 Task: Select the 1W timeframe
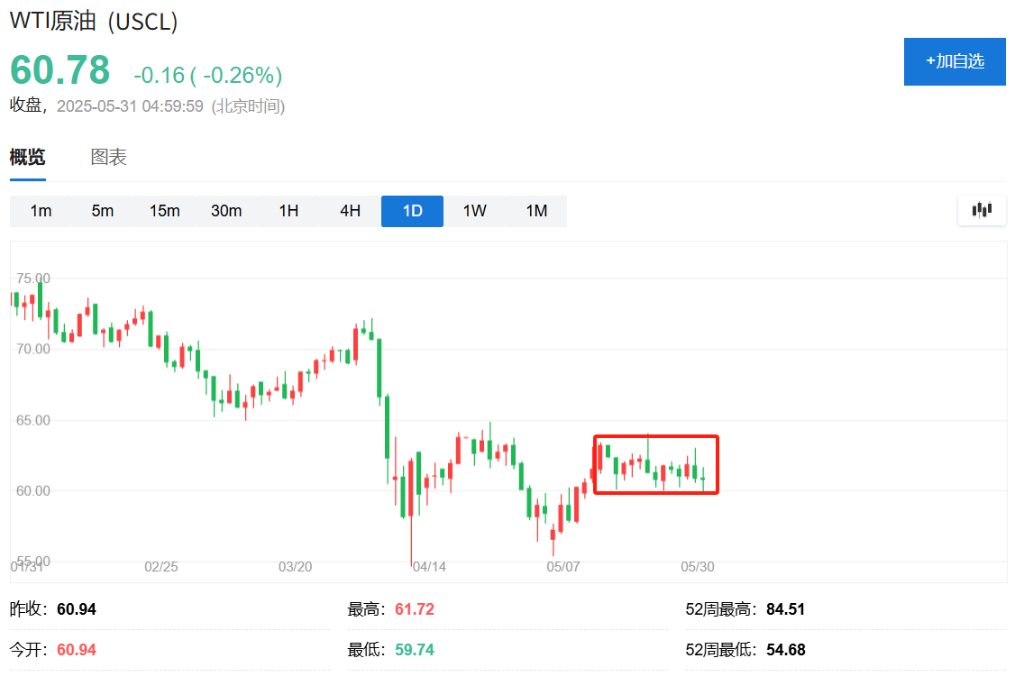click(473, 210)
